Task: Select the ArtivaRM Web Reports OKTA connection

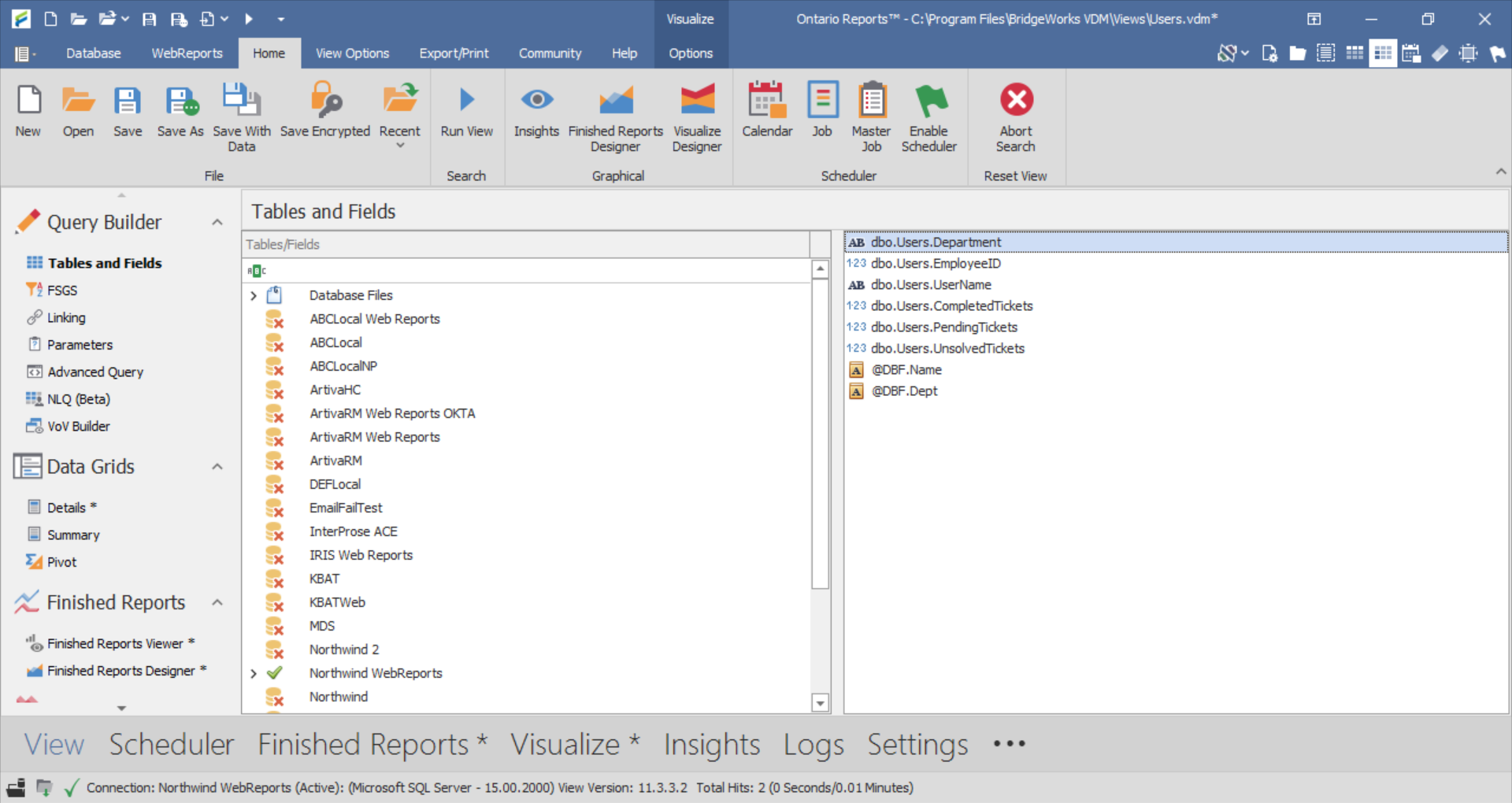Action: click(392, 413)
